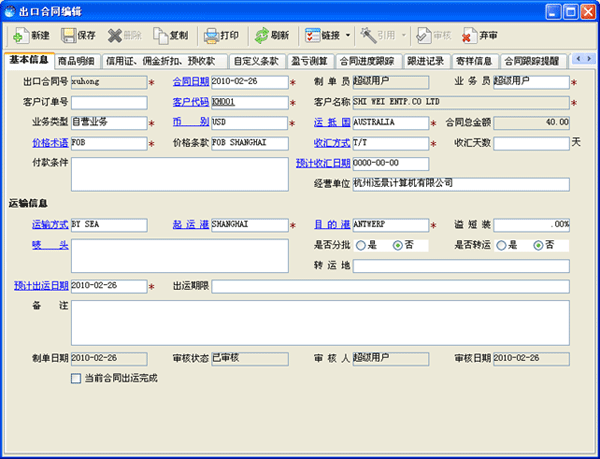Click the 引用 (Quote) wand icon
This screenshot has height=459, width=600.
368,36
